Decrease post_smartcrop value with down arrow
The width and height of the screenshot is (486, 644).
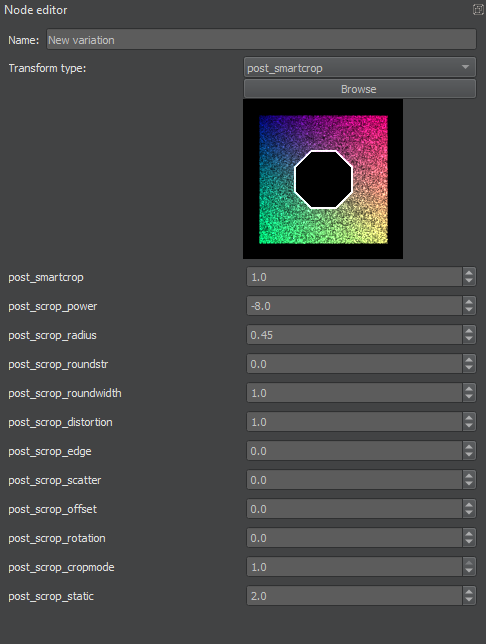point(469,281)
